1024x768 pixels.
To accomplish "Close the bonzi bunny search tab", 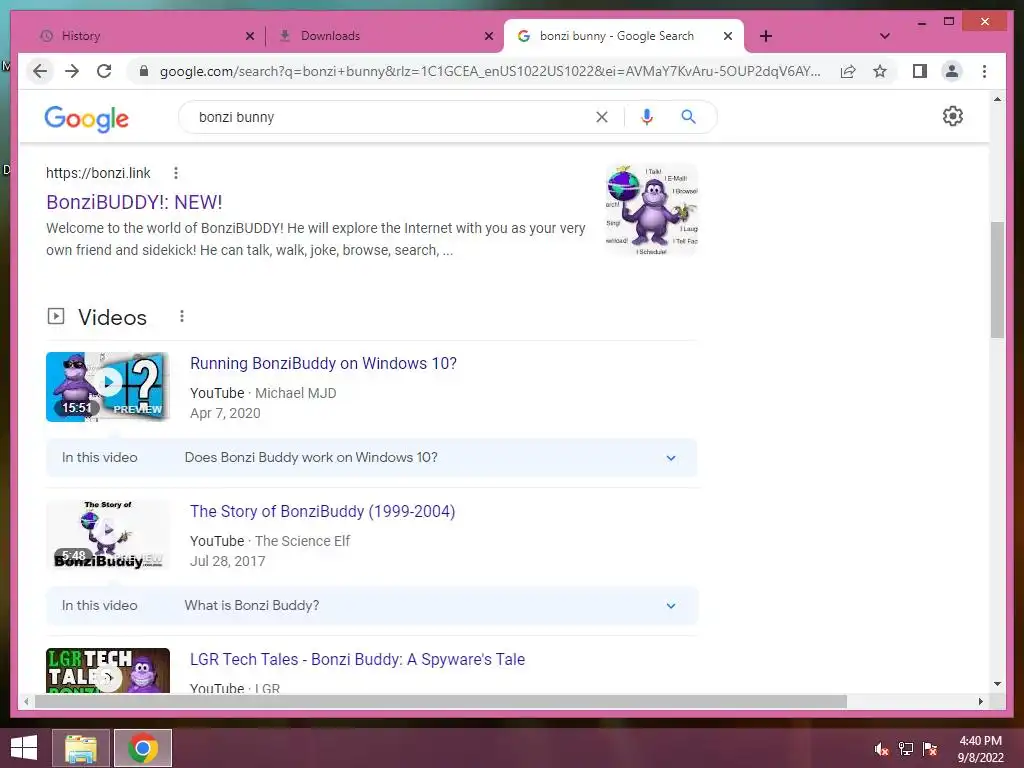I will coord(728,36).
